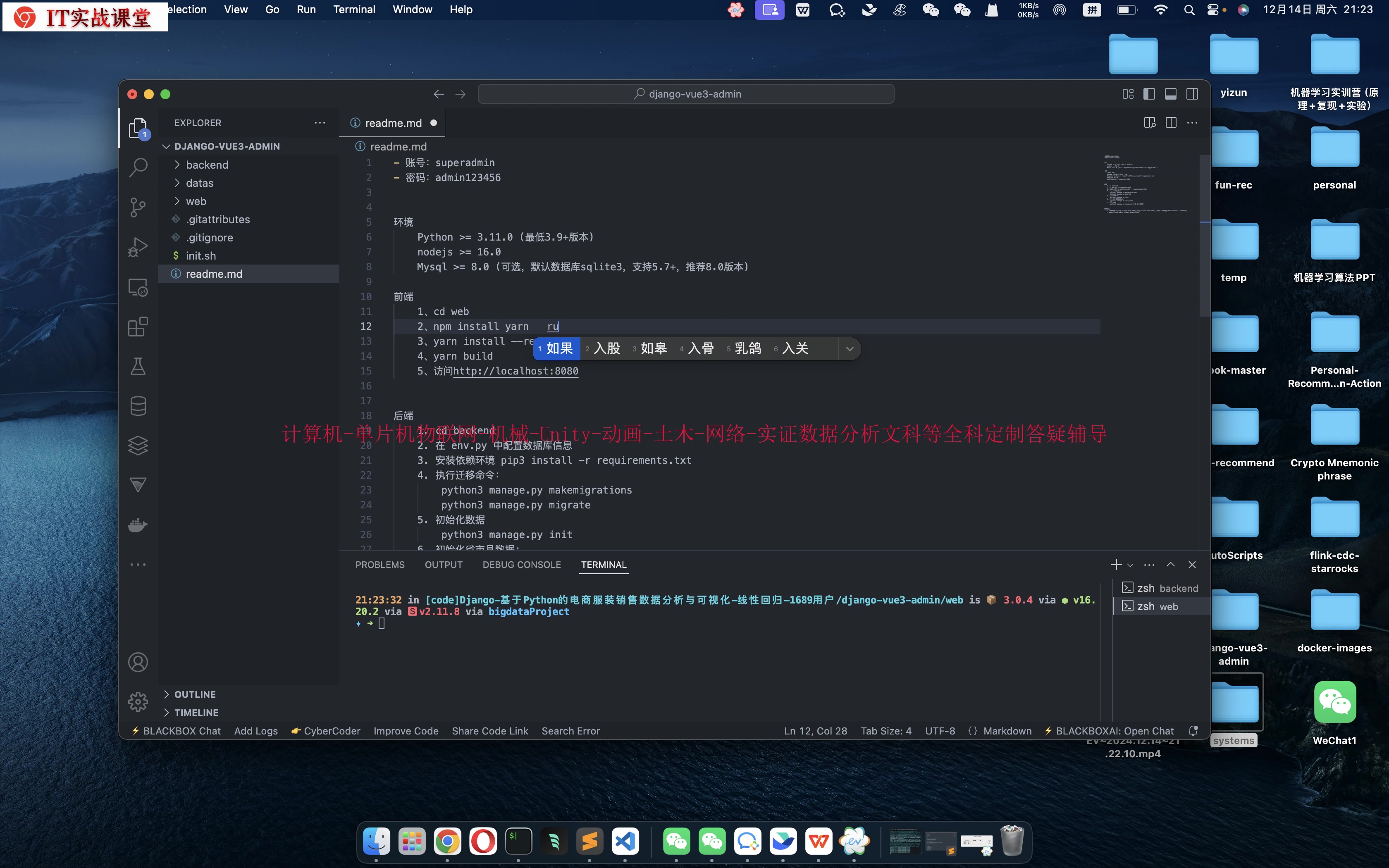Open the database view in the sidebar

click(x=138, y=406)
